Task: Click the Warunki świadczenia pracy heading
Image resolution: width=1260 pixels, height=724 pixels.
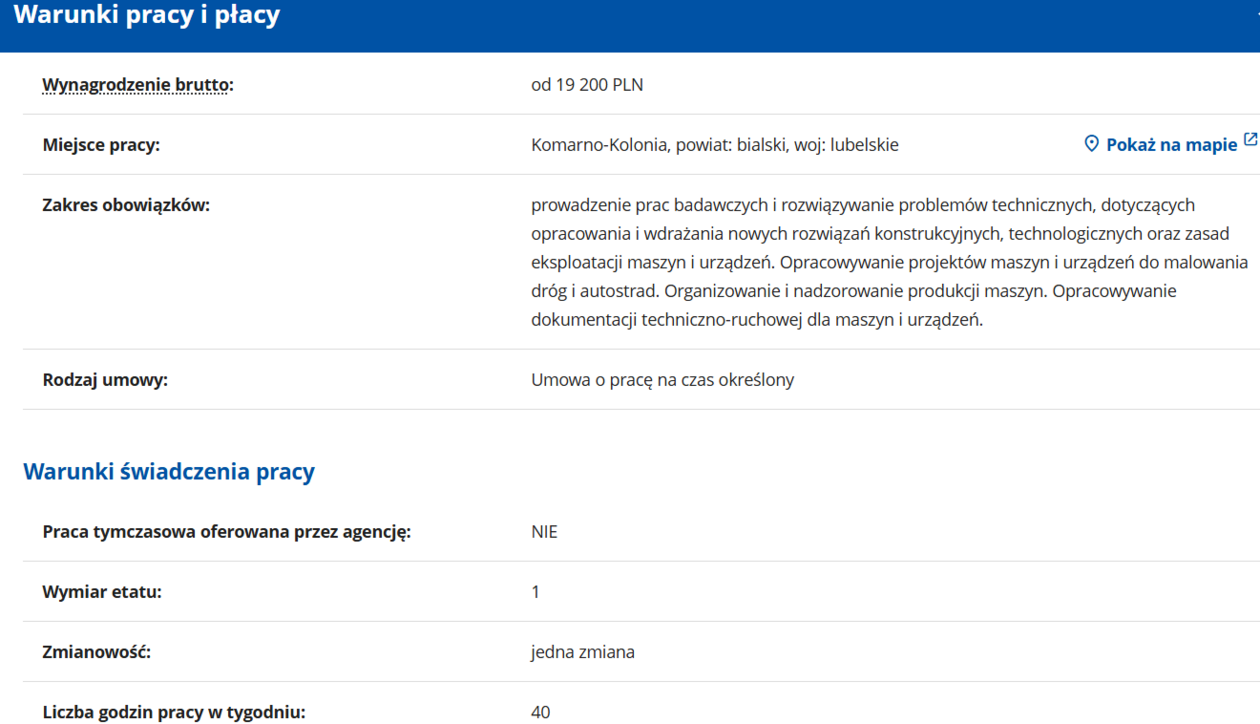Action: (x=169, y=471)
